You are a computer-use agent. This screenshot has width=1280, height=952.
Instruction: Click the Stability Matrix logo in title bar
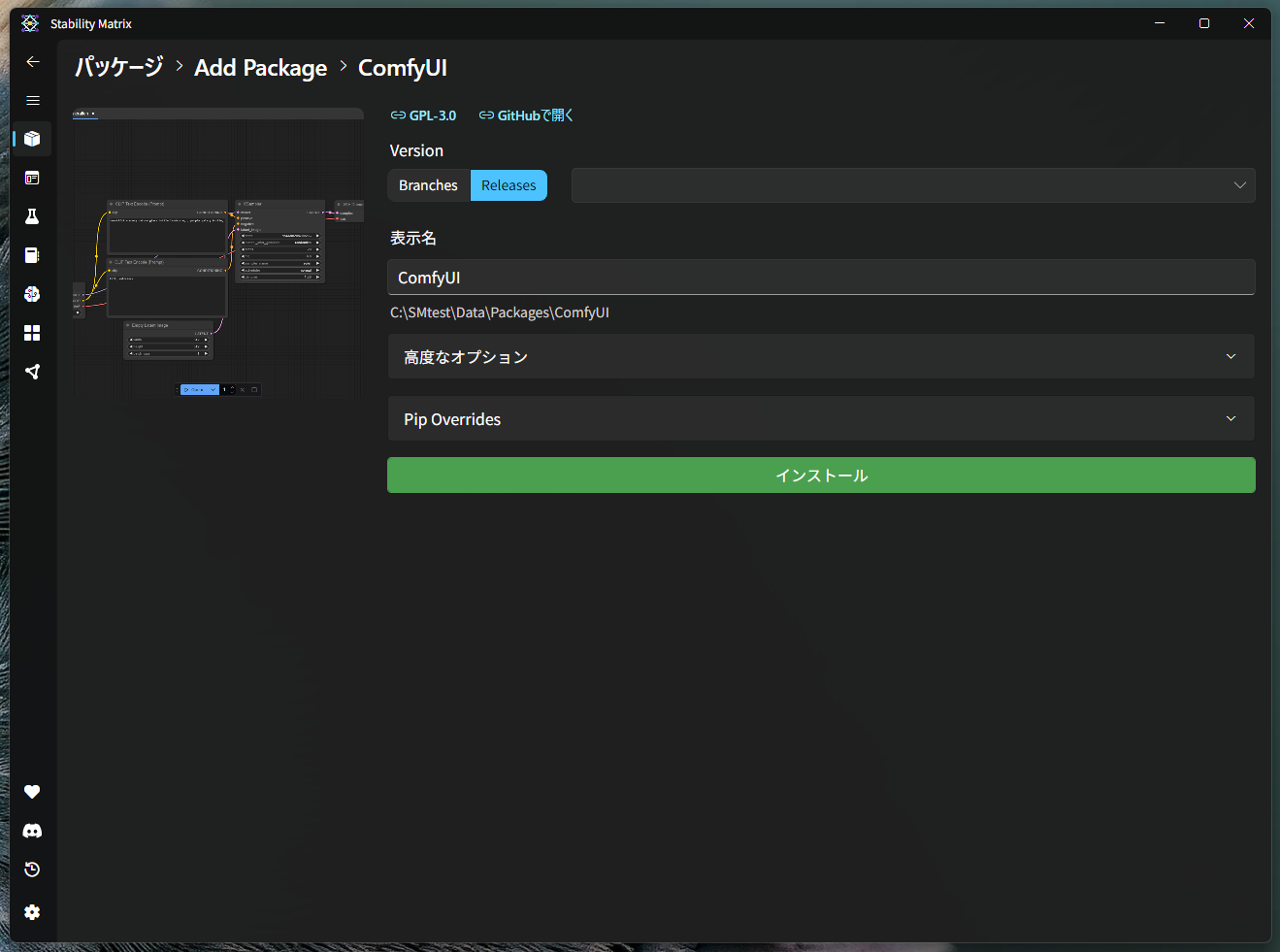click(x=30, y=23)
